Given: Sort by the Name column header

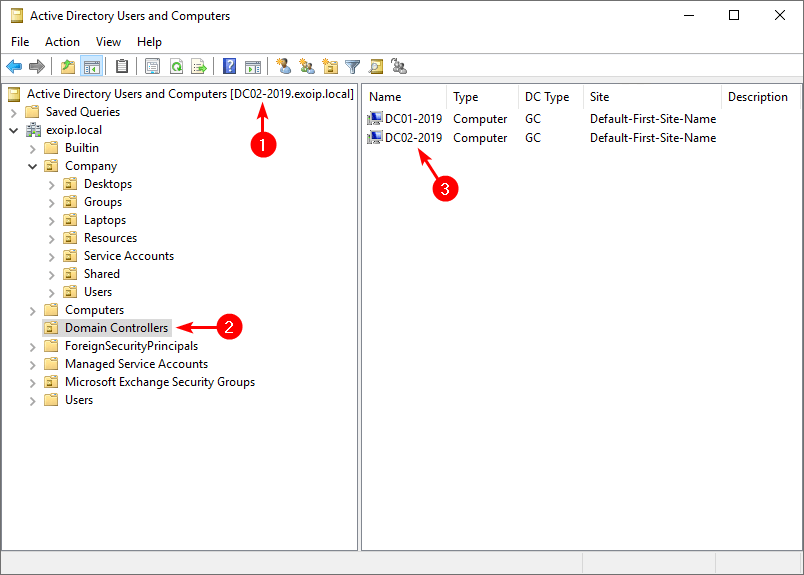Looking at the screenshot, I should point(405,97).
